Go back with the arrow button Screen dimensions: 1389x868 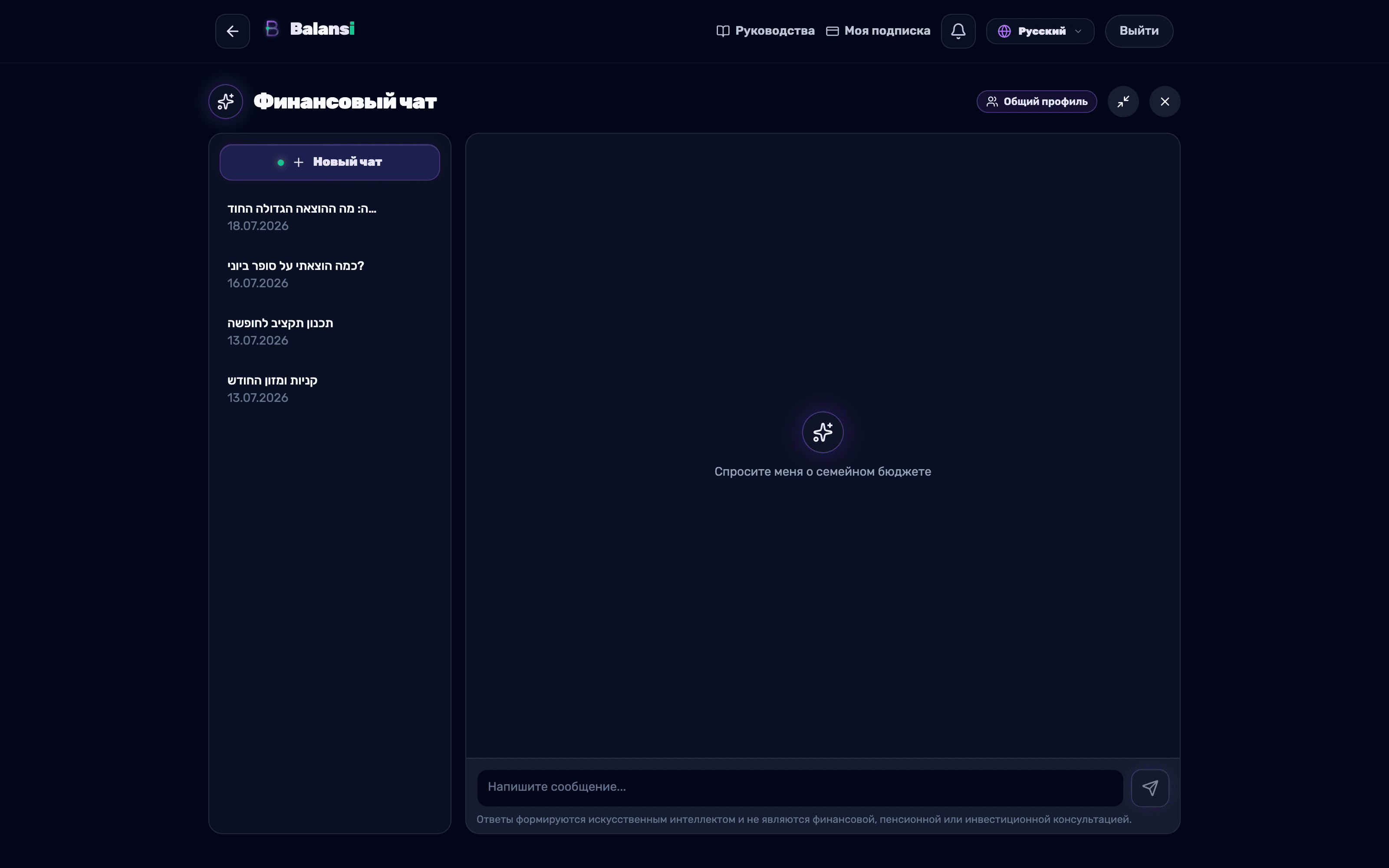click(233, 31)
